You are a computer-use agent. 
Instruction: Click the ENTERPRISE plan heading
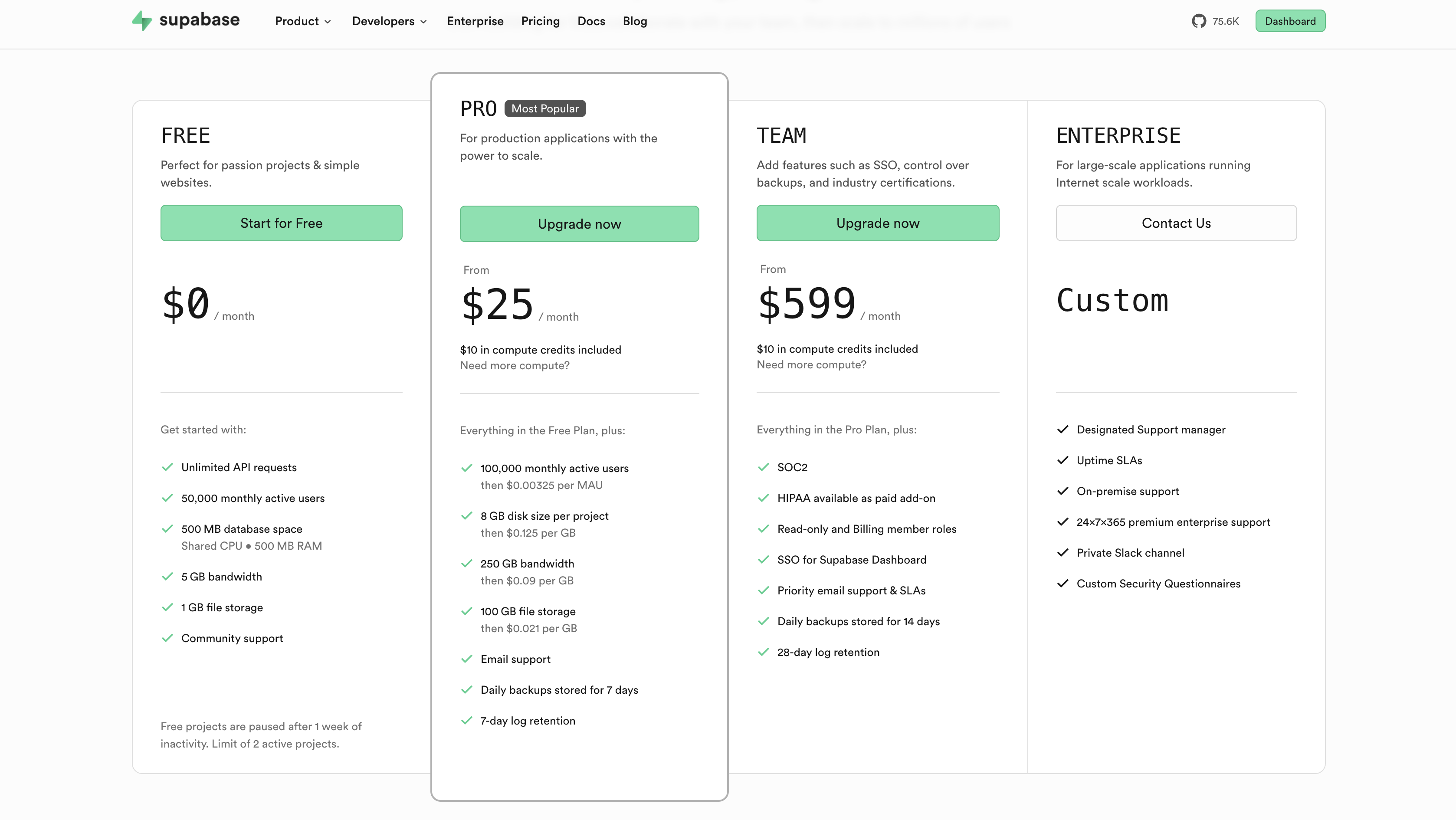[x=1118, y=135]
